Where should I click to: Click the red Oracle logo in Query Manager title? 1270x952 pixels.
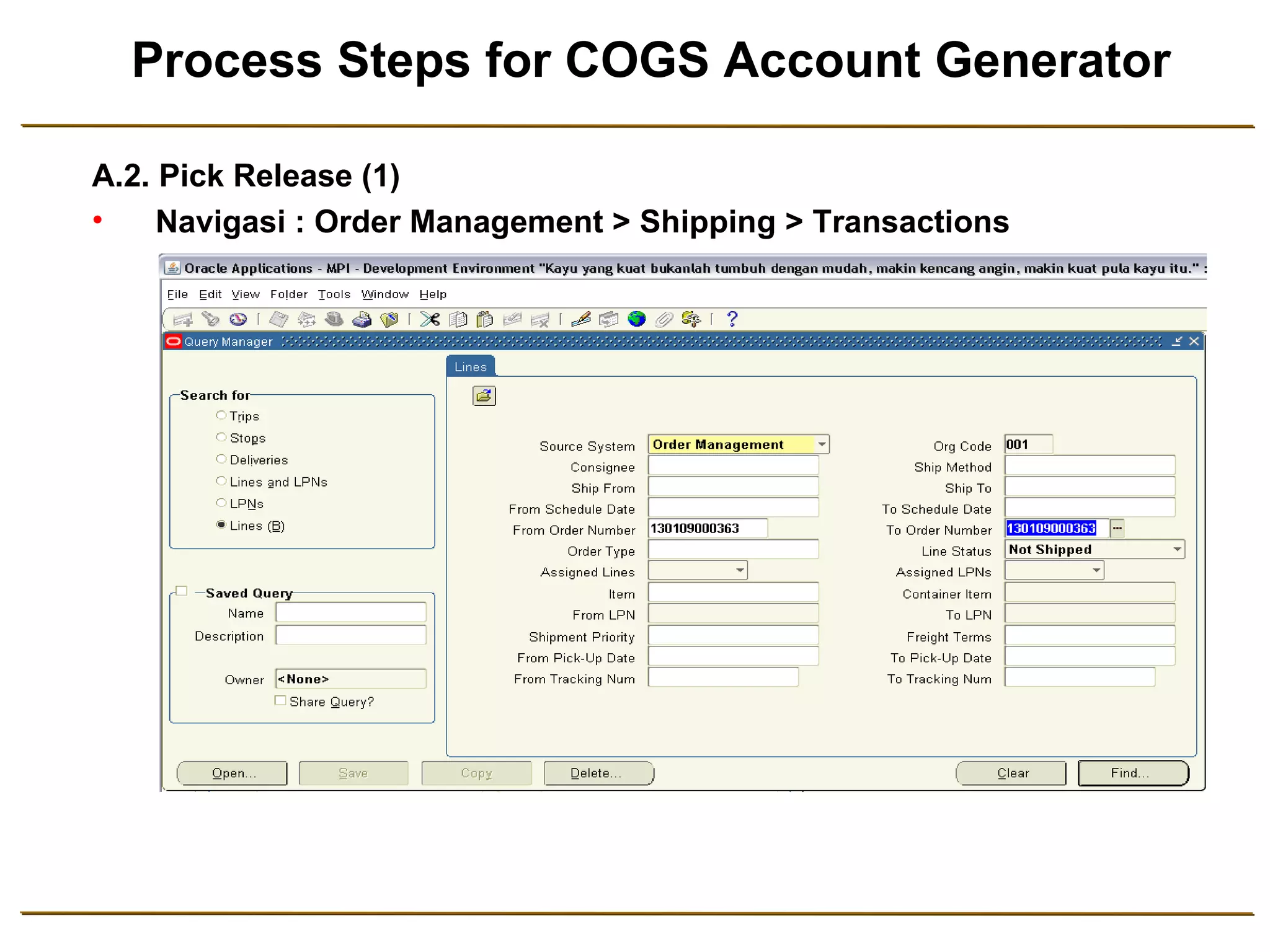tap(174, 342)
